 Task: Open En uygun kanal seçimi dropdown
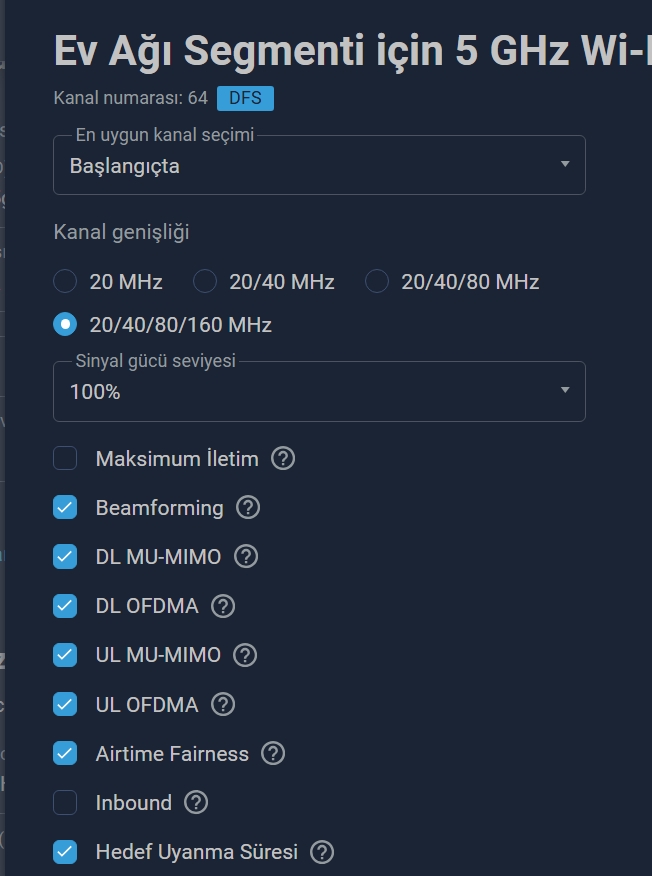[319, 165]
